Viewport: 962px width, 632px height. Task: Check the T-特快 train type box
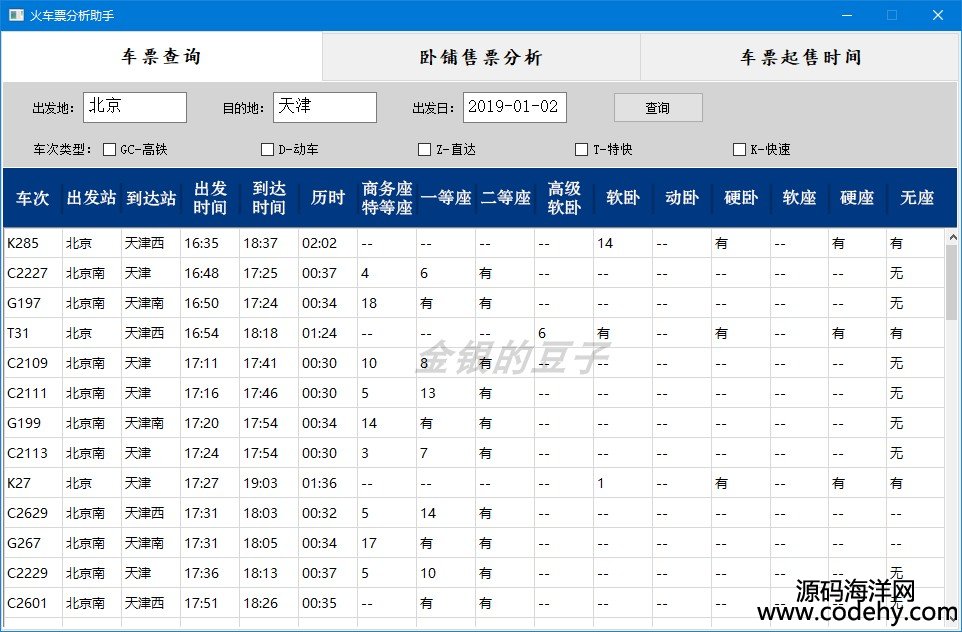click(582, 149)
